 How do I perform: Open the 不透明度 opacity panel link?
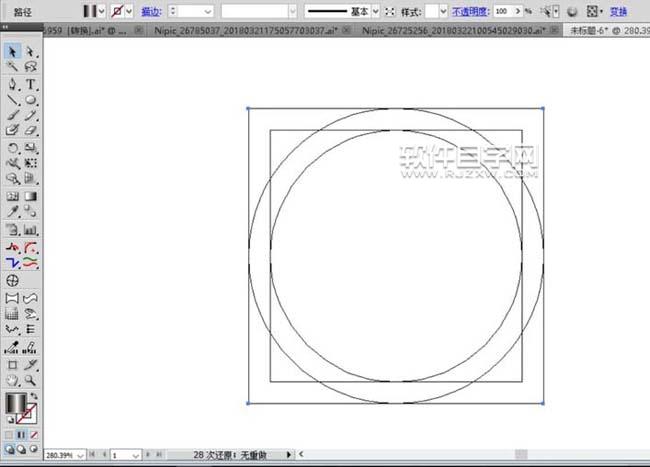471,12
